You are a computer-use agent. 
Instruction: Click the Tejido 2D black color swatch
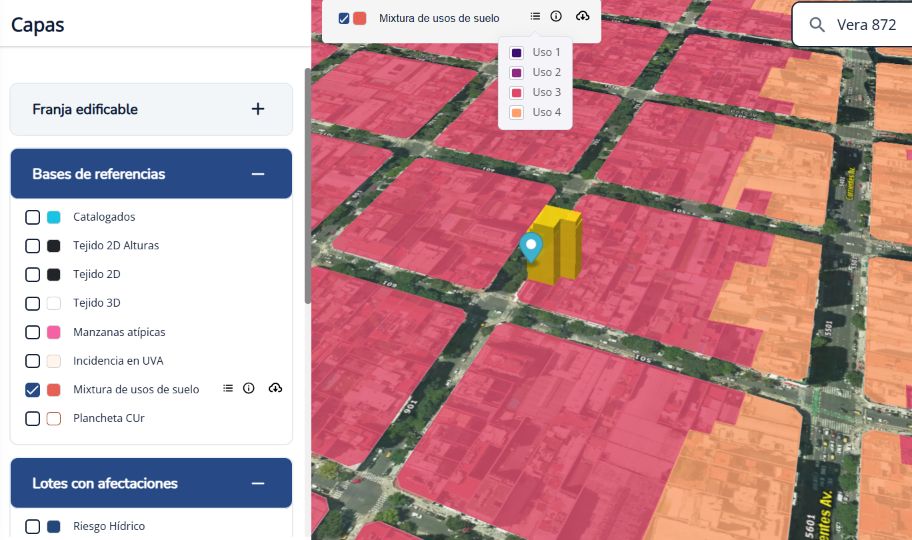pyautogui.click(x=54, y=274)
